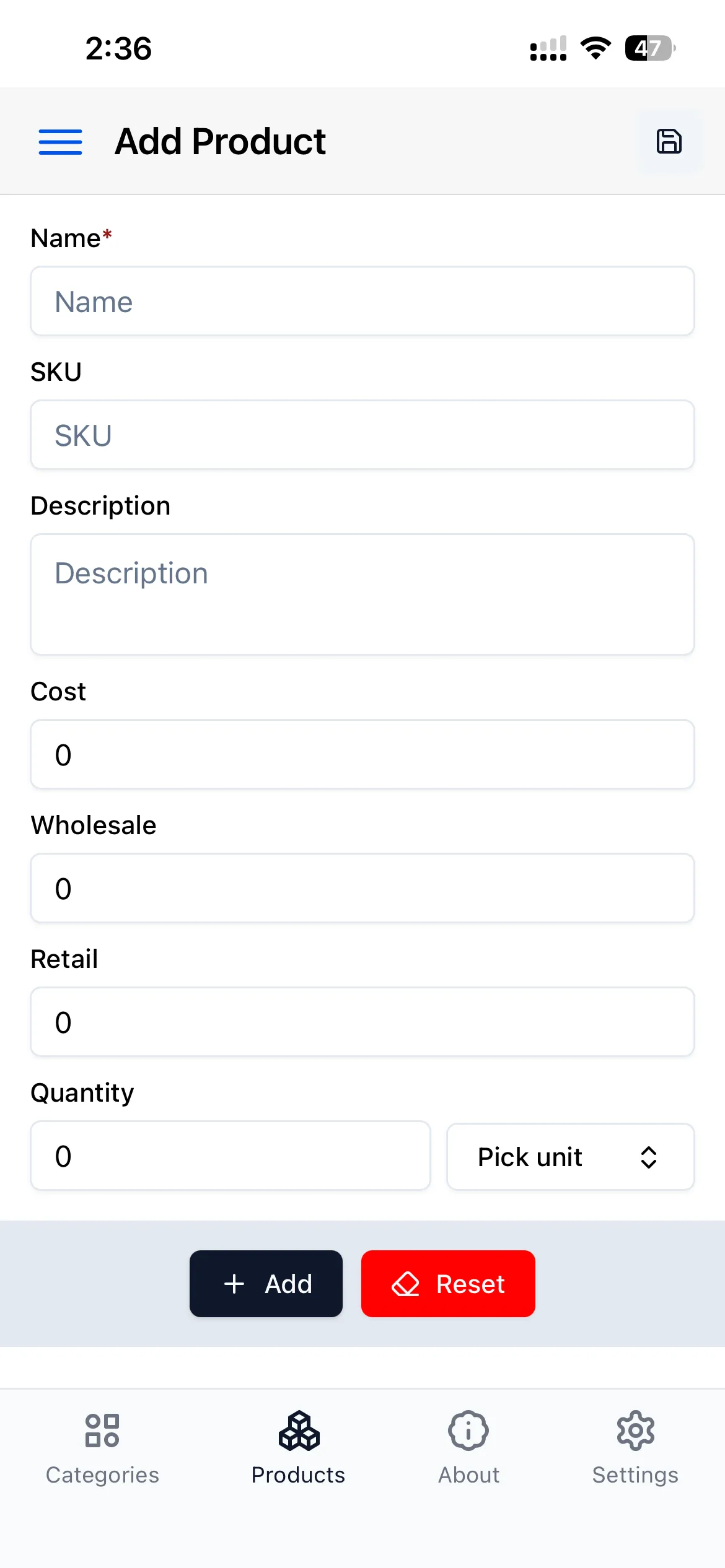Tap the About info icon
This screenshot has width=725, height=1568.
tap(468, 1431)
